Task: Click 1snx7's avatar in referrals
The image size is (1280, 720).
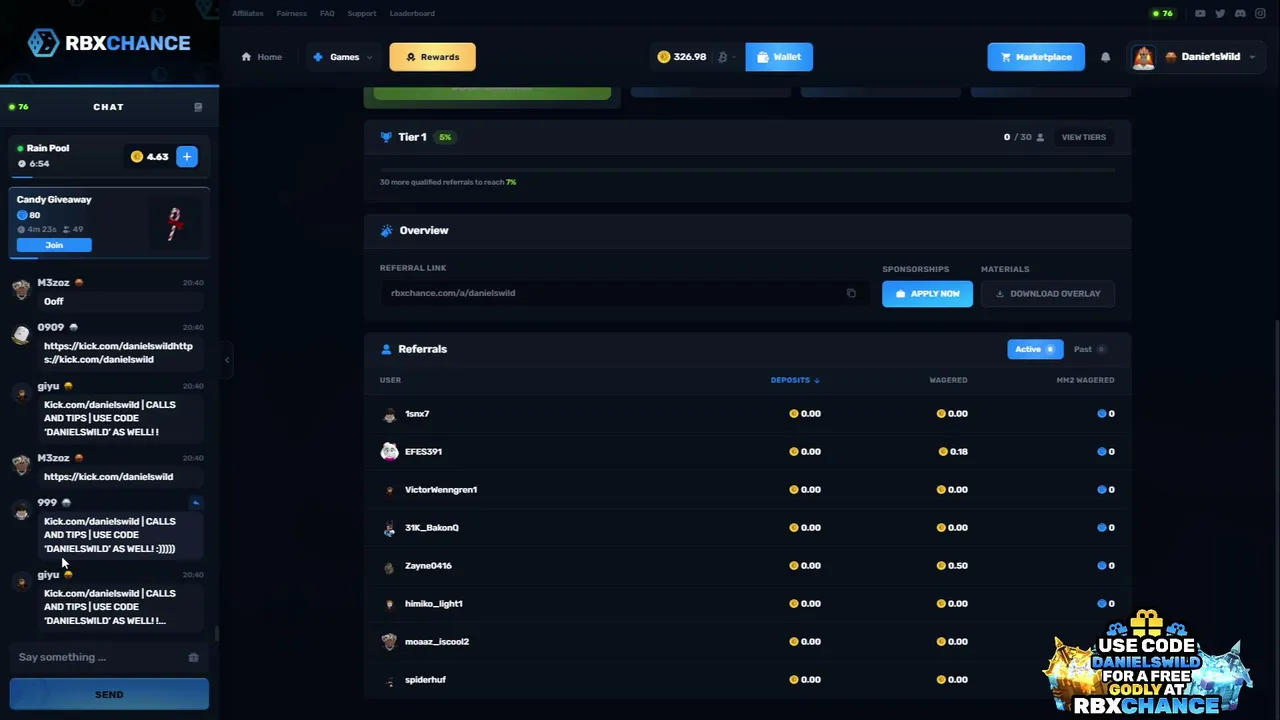Action: point(390,414)
